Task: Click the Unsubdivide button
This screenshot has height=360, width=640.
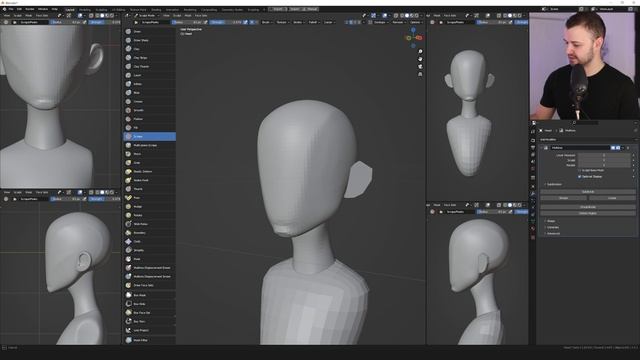Action: point(588,207)
